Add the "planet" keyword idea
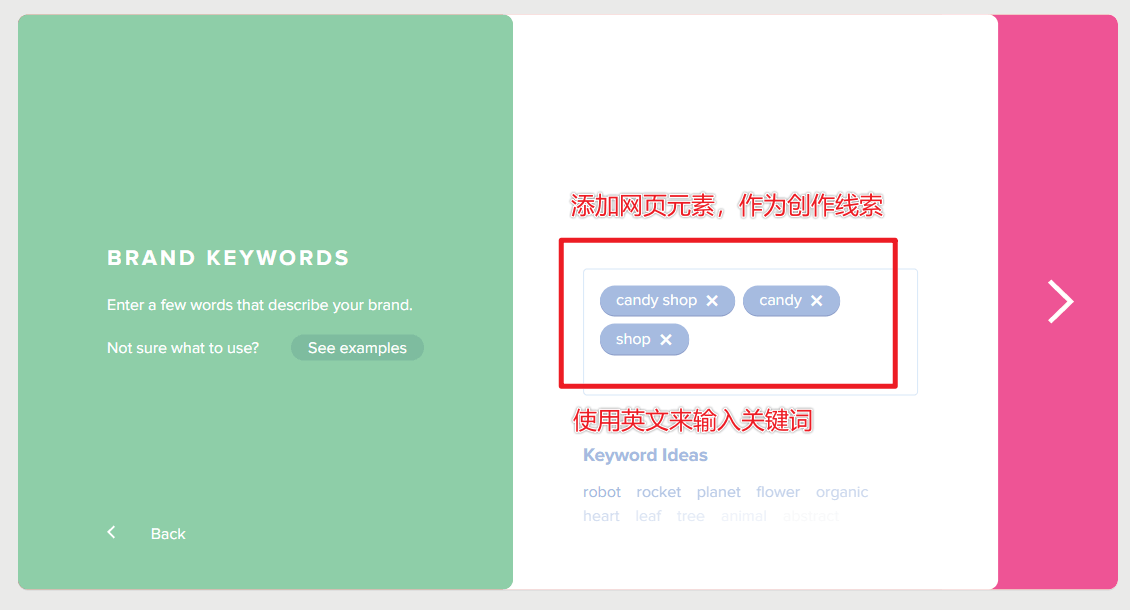The width and height of the screenshot is (1130, 610). (718, 491)
